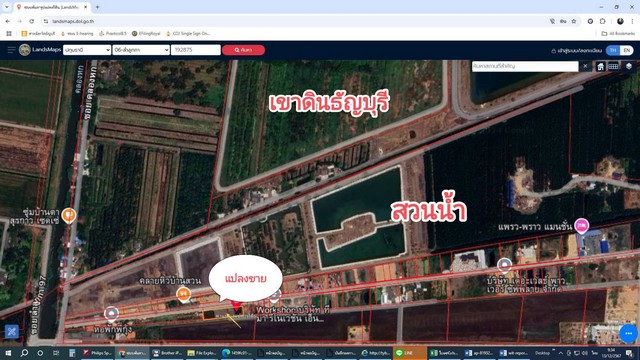Viewport: 640px width, 360px height.
Task: Open the EfilingRoyal bookmark
Action: (x=146, y=33)
